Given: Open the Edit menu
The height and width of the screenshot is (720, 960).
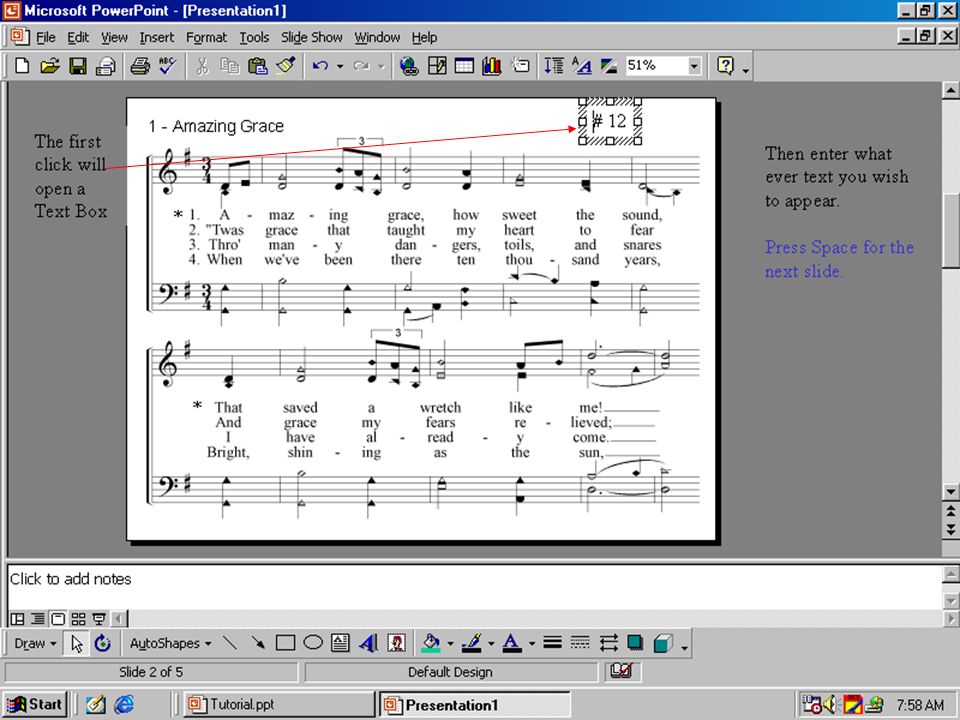Looking at the screenshot, I should [x=78, y=37].
